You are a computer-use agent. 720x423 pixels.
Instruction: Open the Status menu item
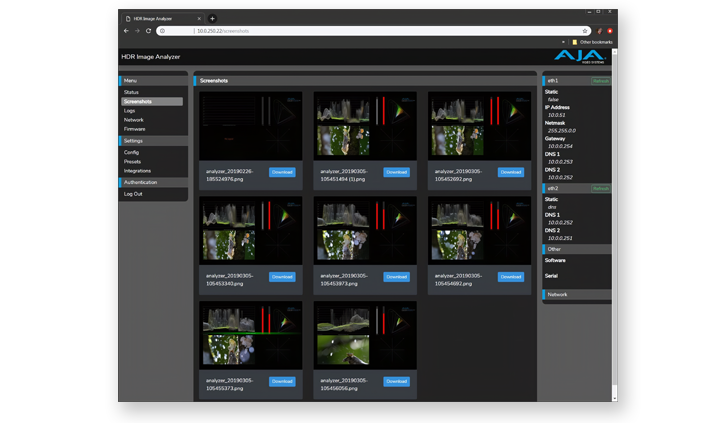tap(132, 92)
